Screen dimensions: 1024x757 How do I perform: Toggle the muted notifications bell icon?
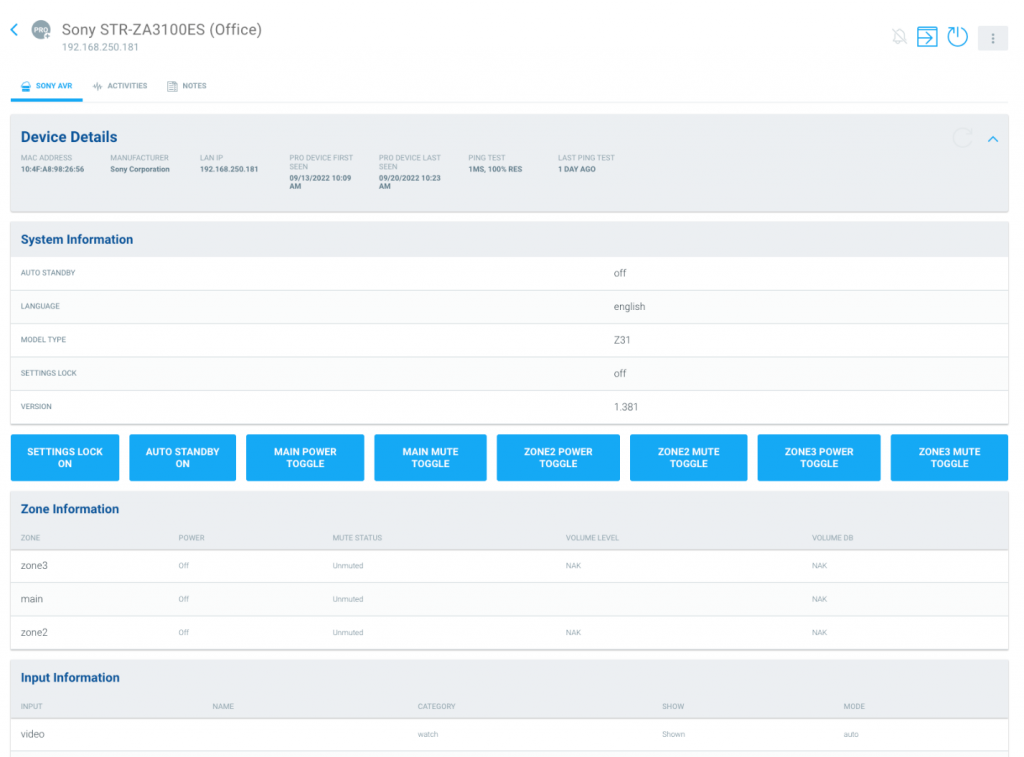coord(899,37)
